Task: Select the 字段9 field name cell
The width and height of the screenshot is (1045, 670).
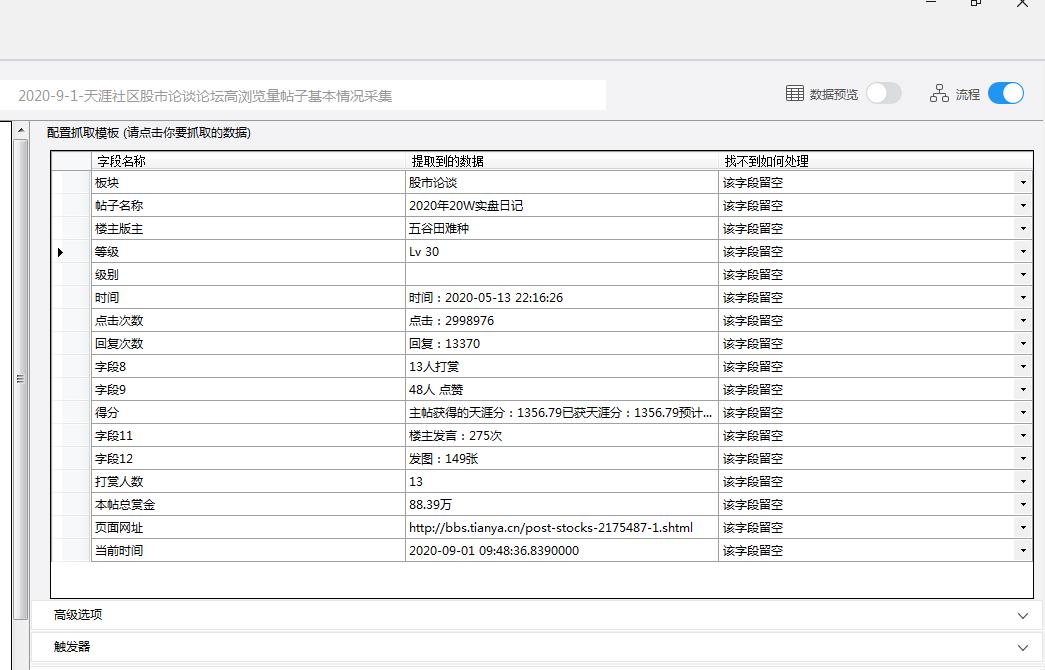Action: point(248,389)
